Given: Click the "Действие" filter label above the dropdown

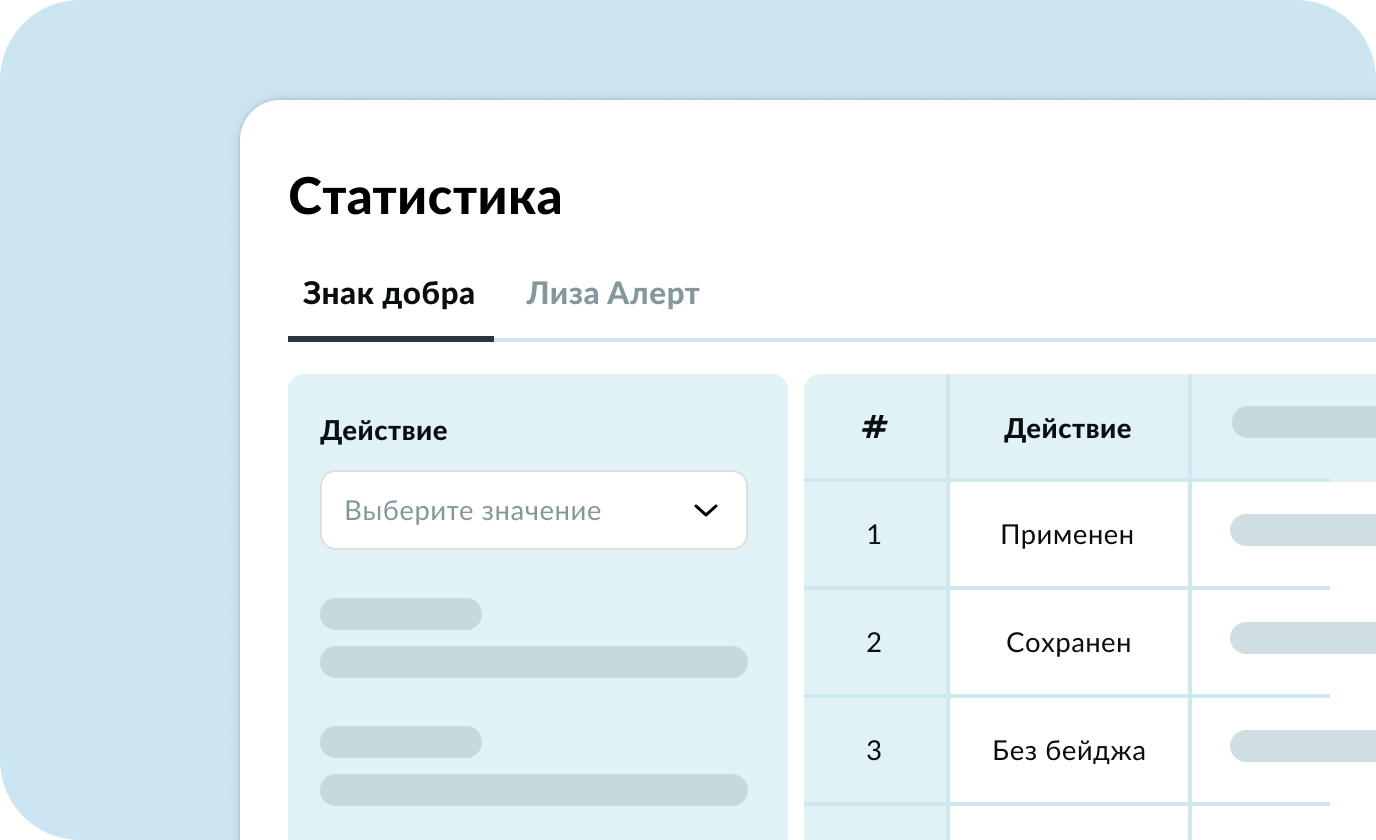Looking at the screenshot, I should coord(383,431).
